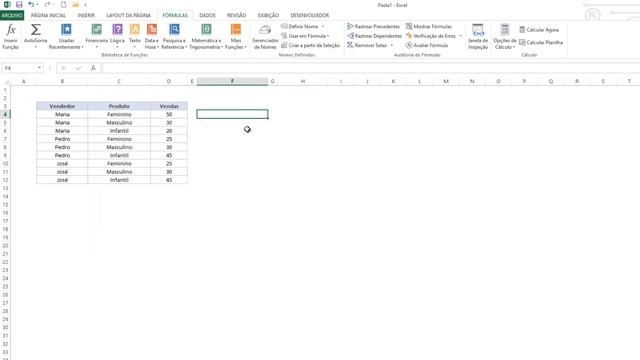
Task: Click the José cell in row 10
Action: pyautogui.click(x=62, y=163)
